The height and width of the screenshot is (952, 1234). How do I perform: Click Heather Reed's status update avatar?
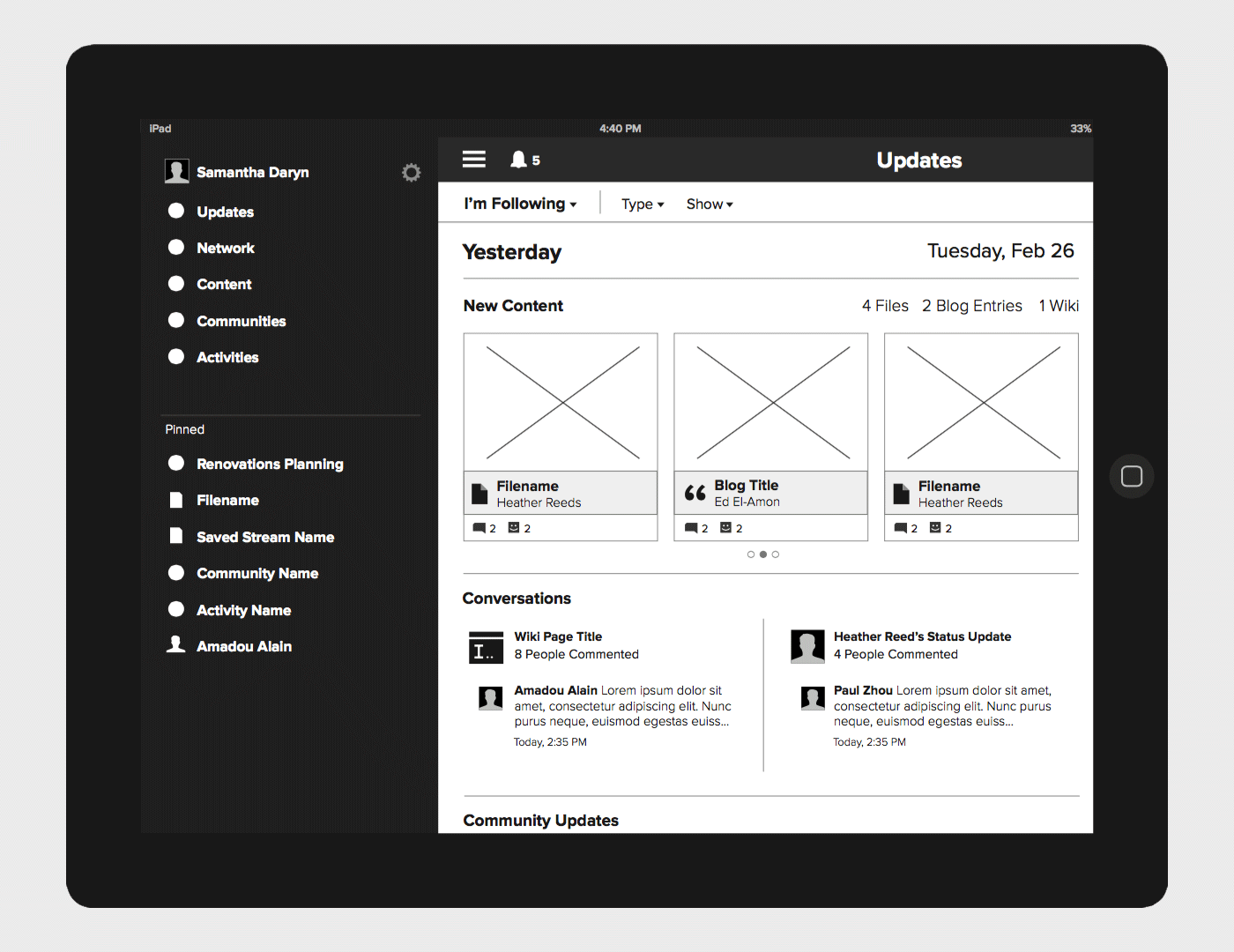point(807,646)
